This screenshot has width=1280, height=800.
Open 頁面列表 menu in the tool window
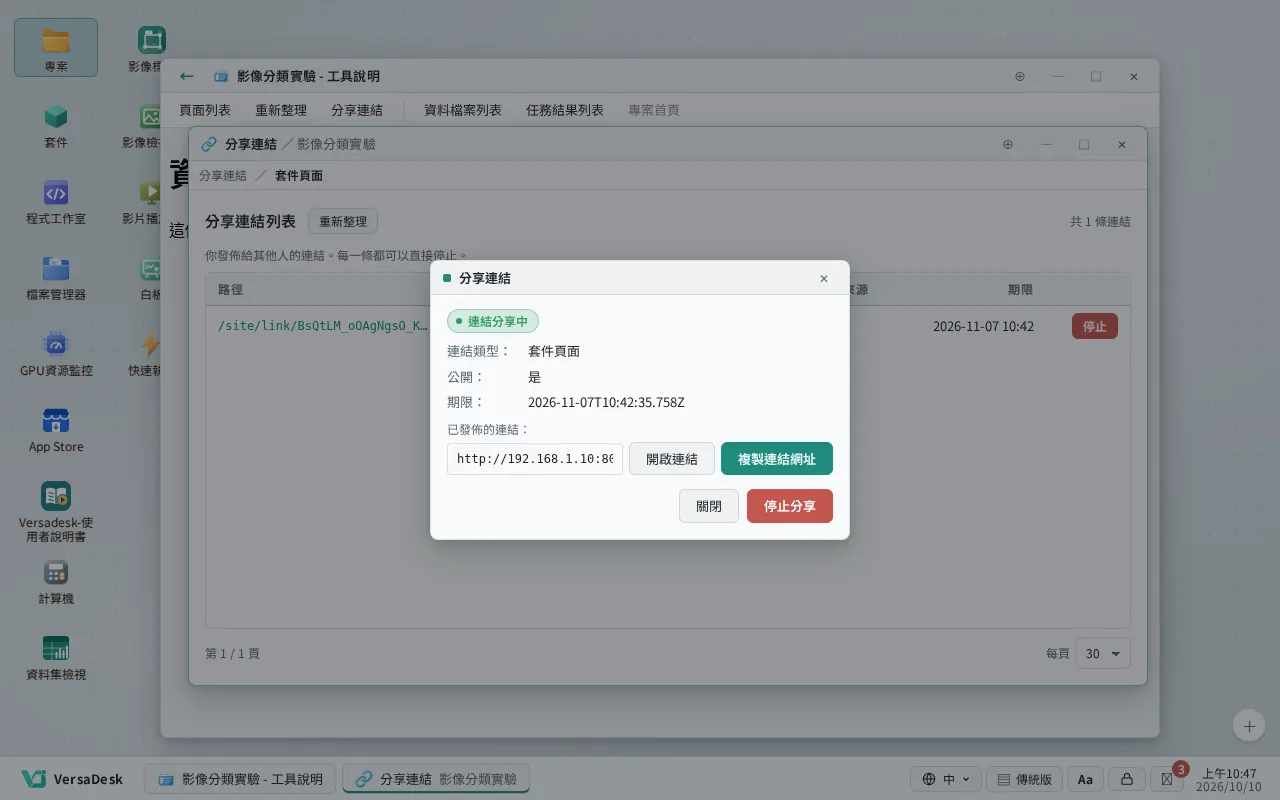pyautogui.click(x=205, y=110)
